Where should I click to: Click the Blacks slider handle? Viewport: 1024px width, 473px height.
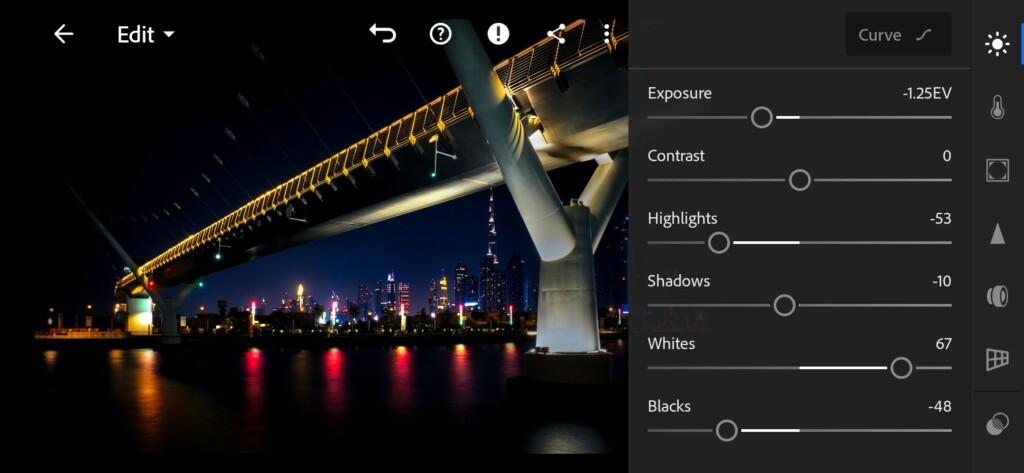pos(726,431)
